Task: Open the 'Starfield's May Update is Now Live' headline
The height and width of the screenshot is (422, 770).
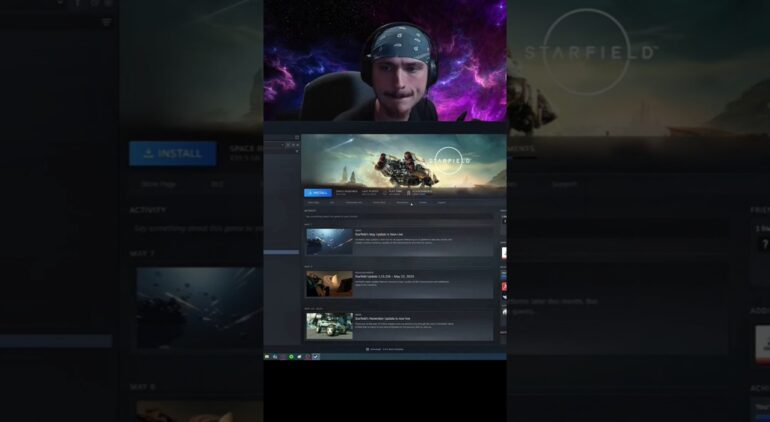Action: pyautogui.click(x=379, y=234)
